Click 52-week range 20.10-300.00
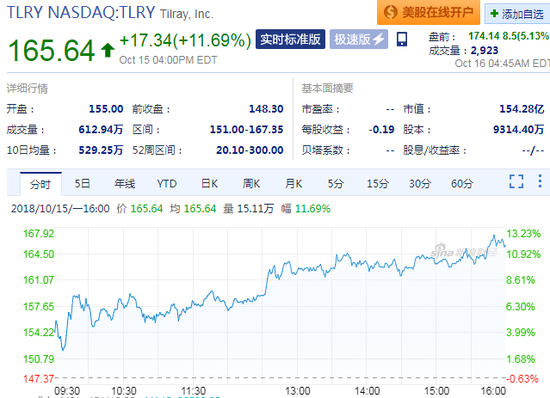Screen dimensions: 550x398 tap(249, 150)
